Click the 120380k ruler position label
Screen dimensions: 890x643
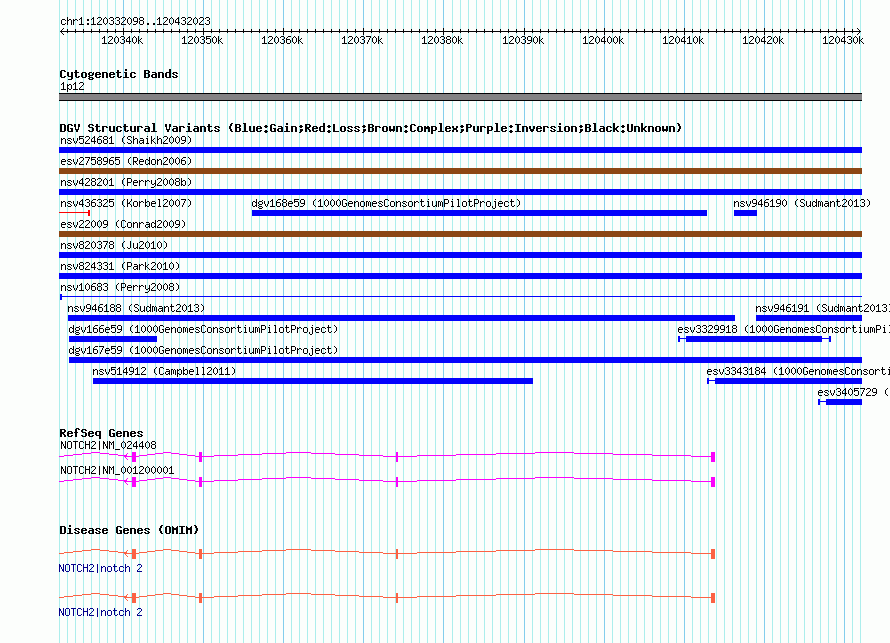coord(442,40)
